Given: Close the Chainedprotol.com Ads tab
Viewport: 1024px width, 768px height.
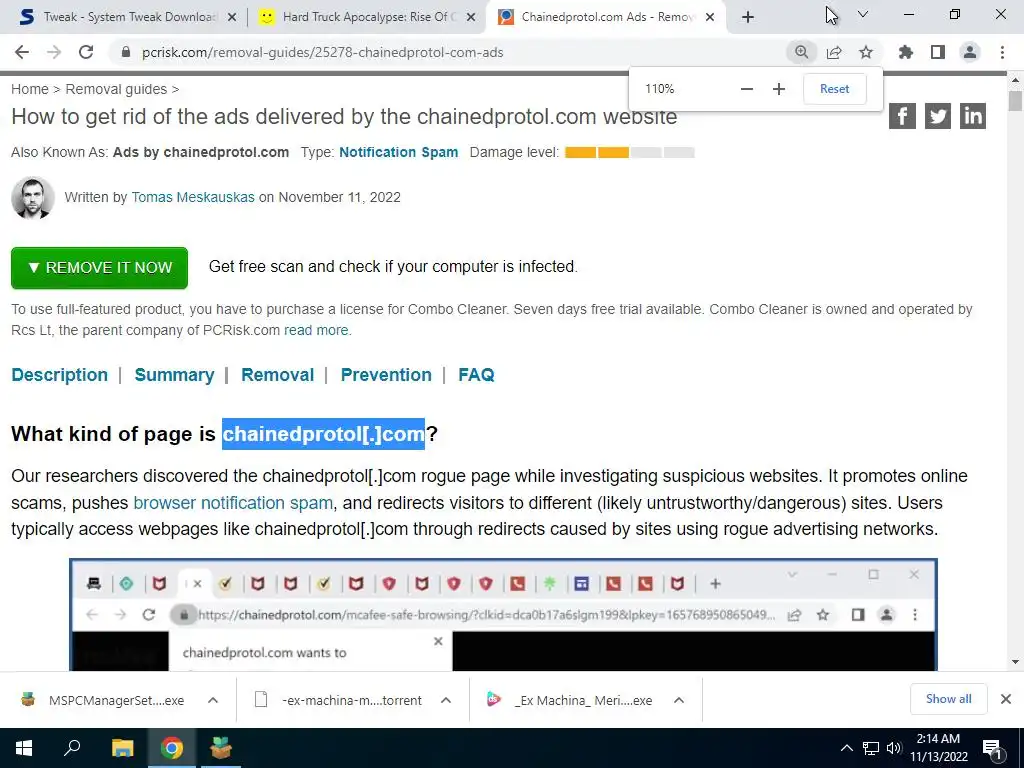Looking at the screenshot, I should pyautogui.click(x=711, y=18).
